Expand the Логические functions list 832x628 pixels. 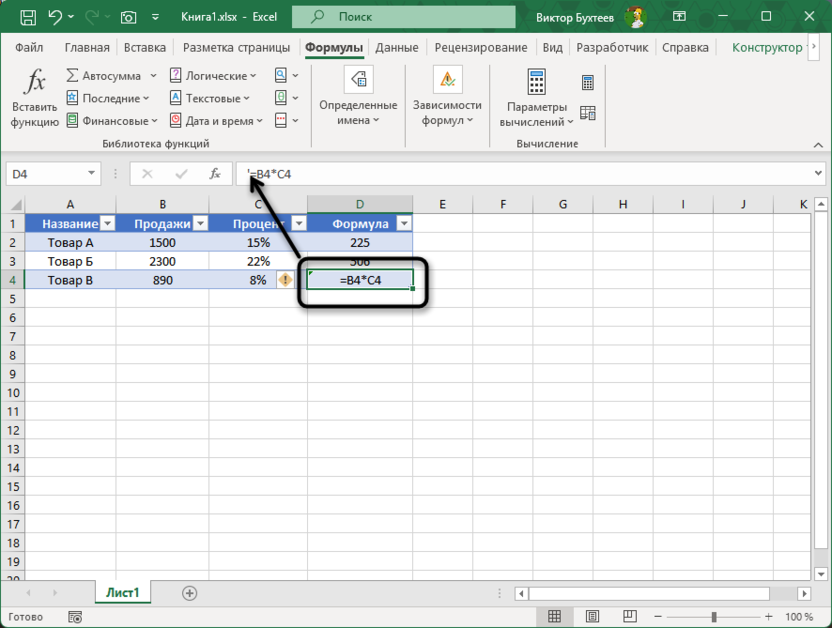pyautogui.click(x=253, y=76)
